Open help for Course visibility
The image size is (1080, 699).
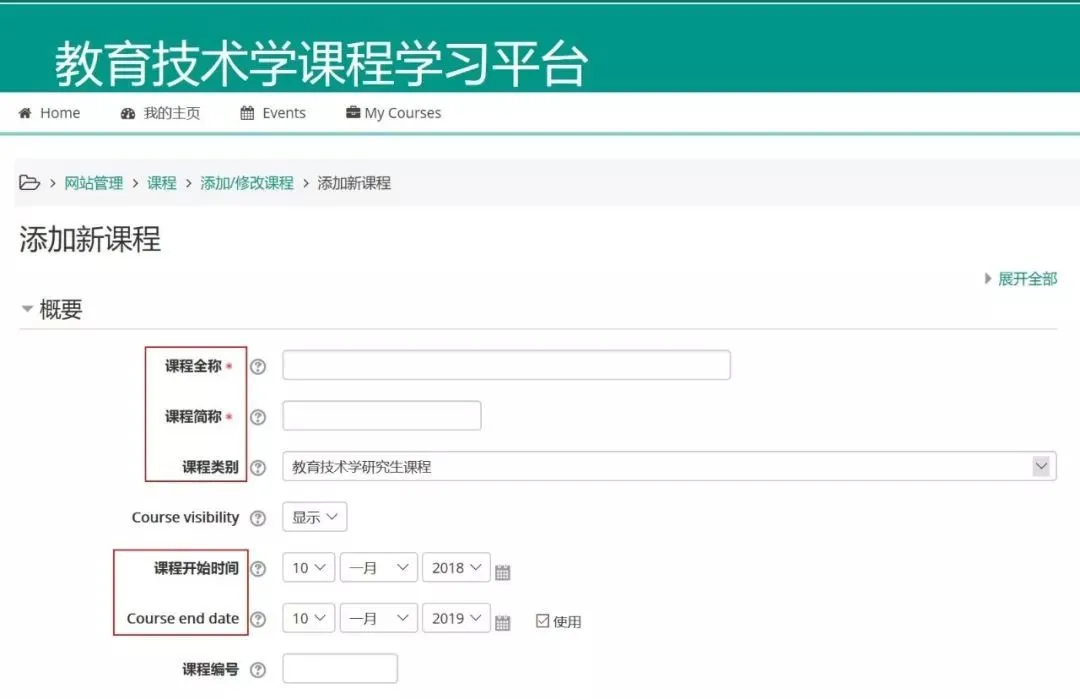tap(258, 518)
